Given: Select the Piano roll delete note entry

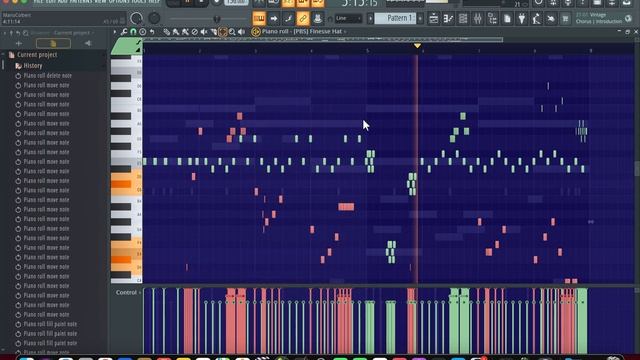Looking at the screenshot, I should (x=47, y=76).
